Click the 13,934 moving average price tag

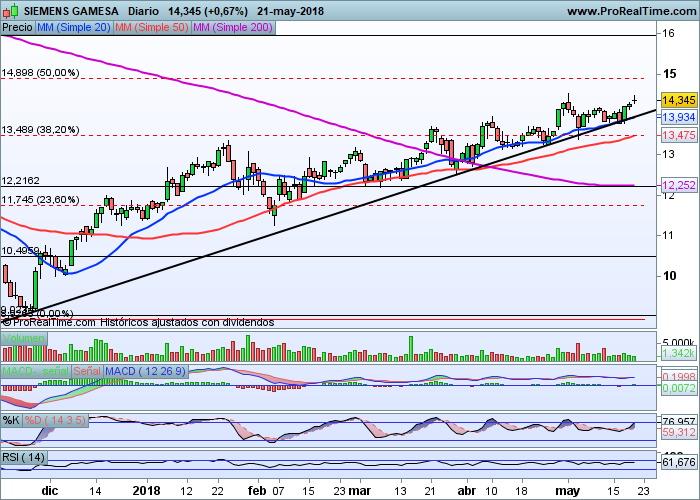tap(678, 117)
